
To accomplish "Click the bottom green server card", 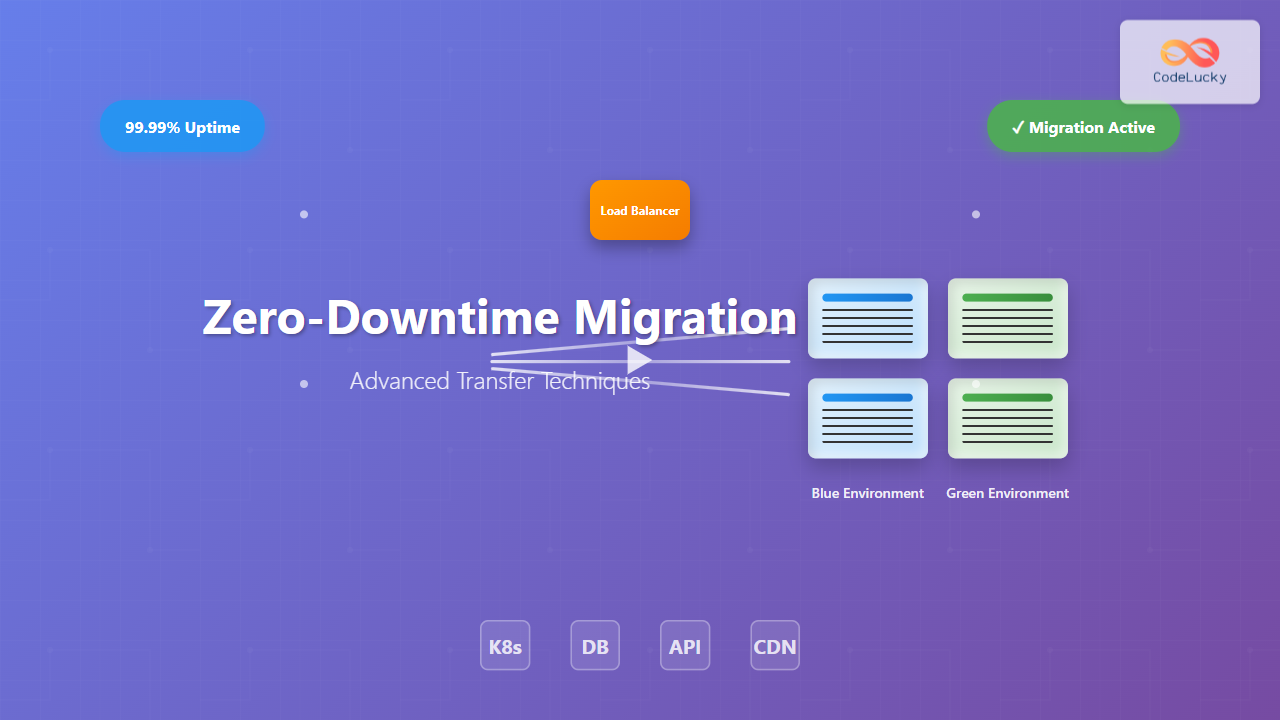I will (x=1008, y=418).
